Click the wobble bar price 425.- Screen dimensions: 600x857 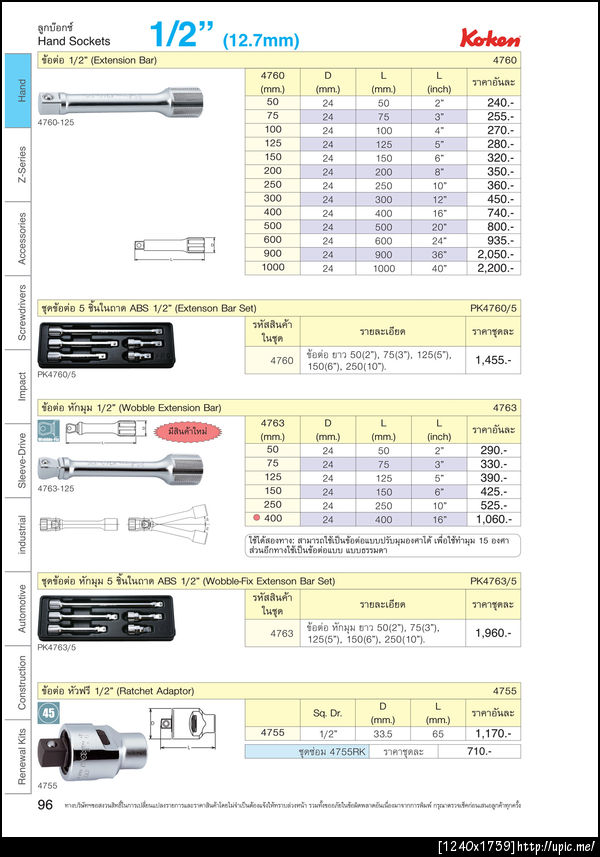(493, 491)
